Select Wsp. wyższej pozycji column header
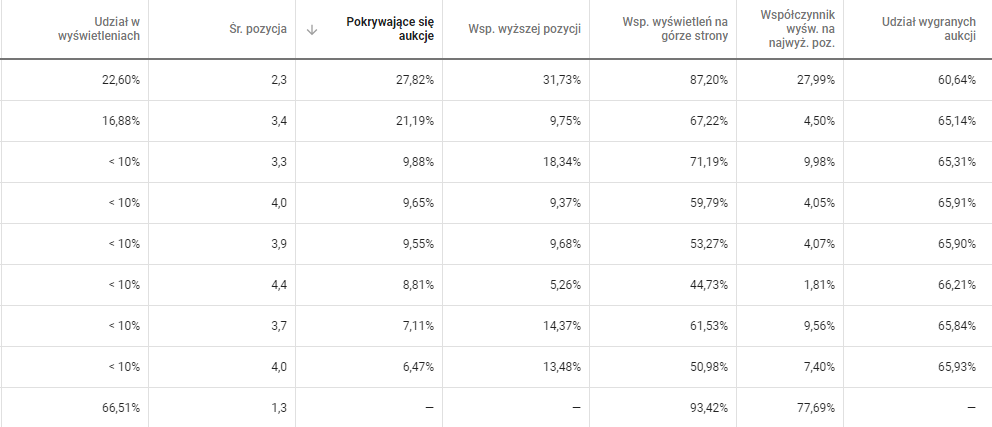This screenshot has width=992, height=427. click(x=524, y=29)
